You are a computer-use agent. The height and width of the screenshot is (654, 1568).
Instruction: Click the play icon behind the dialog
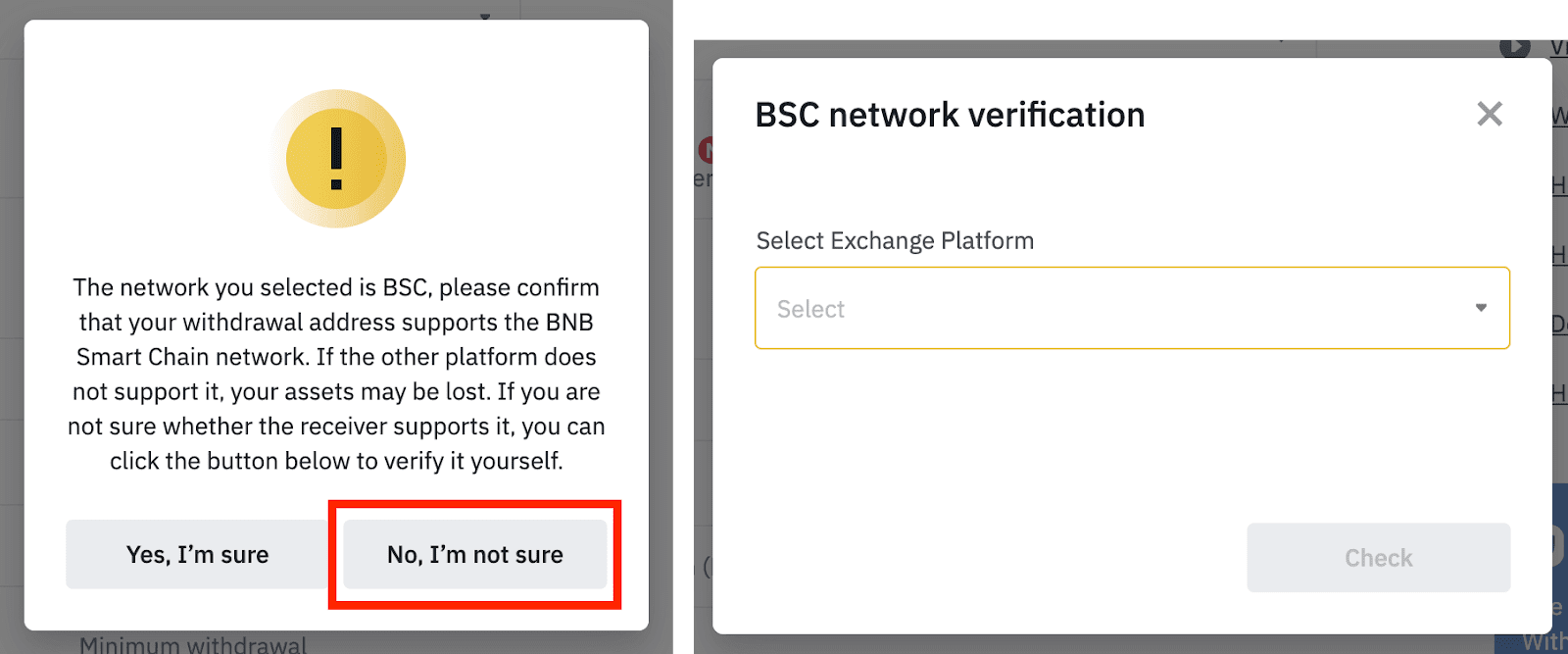point(1514,47)
